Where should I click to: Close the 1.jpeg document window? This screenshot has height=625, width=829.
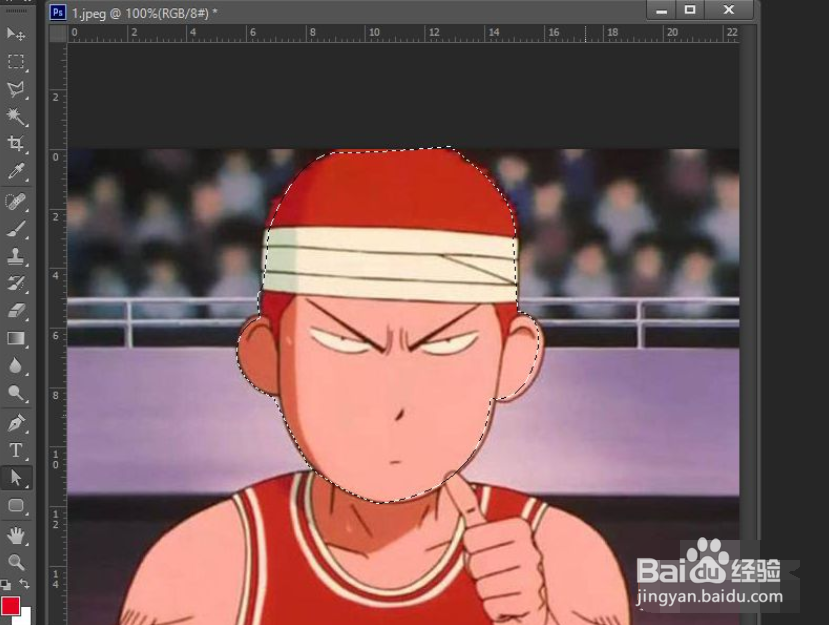click(x=729, y=10)
